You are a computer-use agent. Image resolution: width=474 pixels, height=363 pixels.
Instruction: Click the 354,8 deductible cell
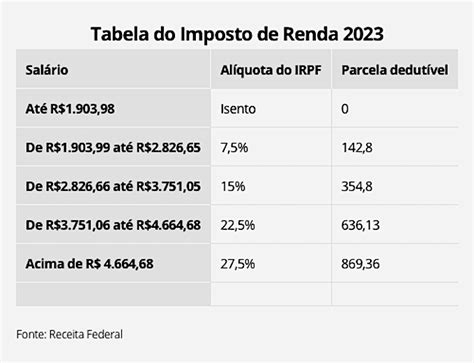coord(395,186)
